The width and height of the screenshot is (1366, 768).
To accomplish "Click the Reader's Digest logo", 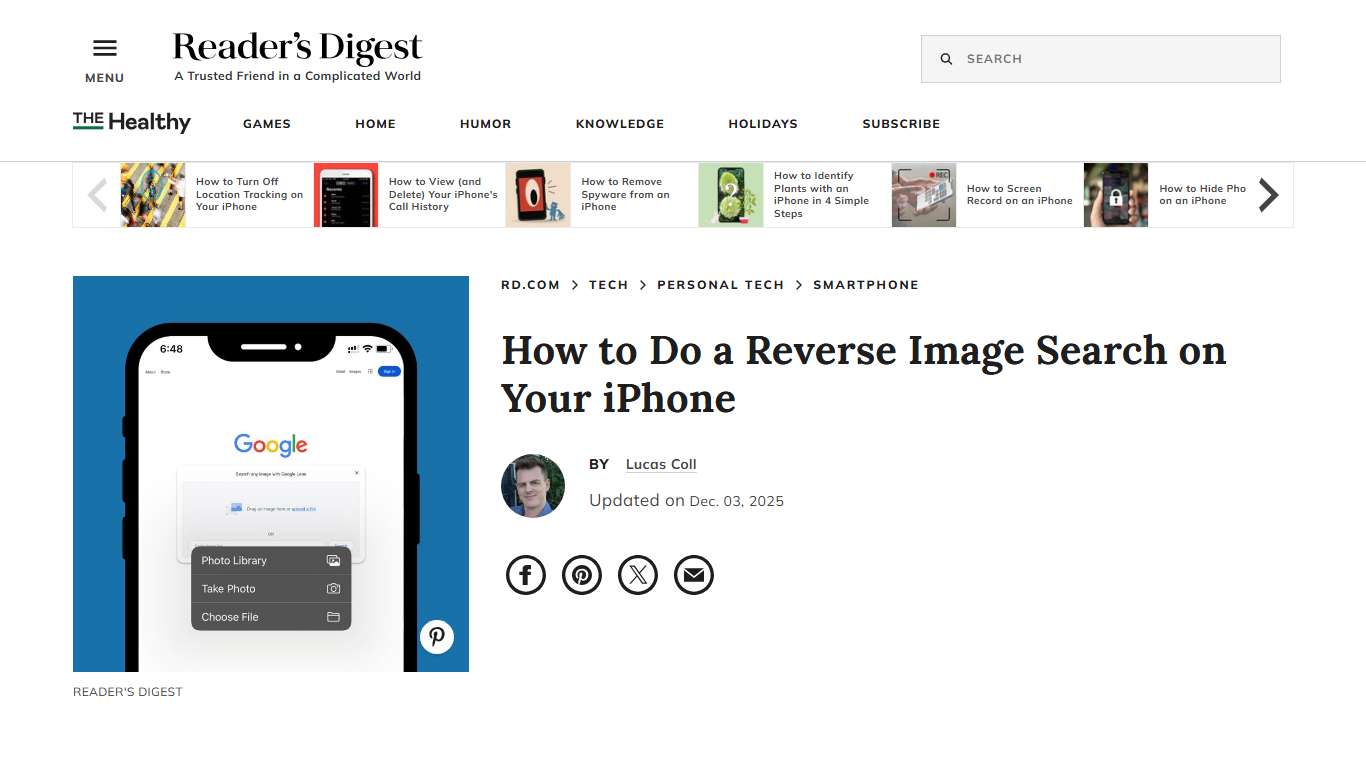I will point(297,47).
